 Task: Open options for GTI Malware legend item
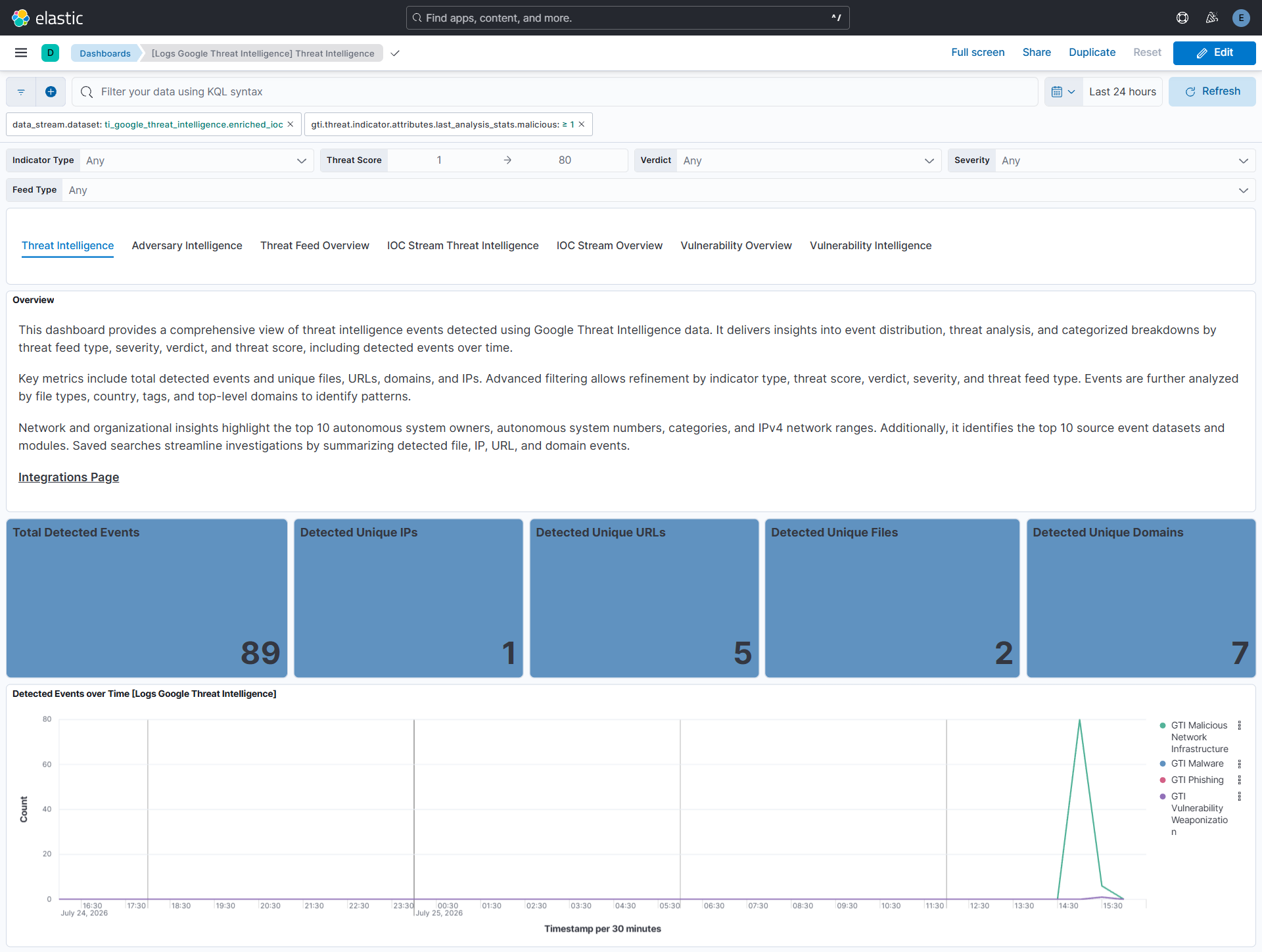1240,763
